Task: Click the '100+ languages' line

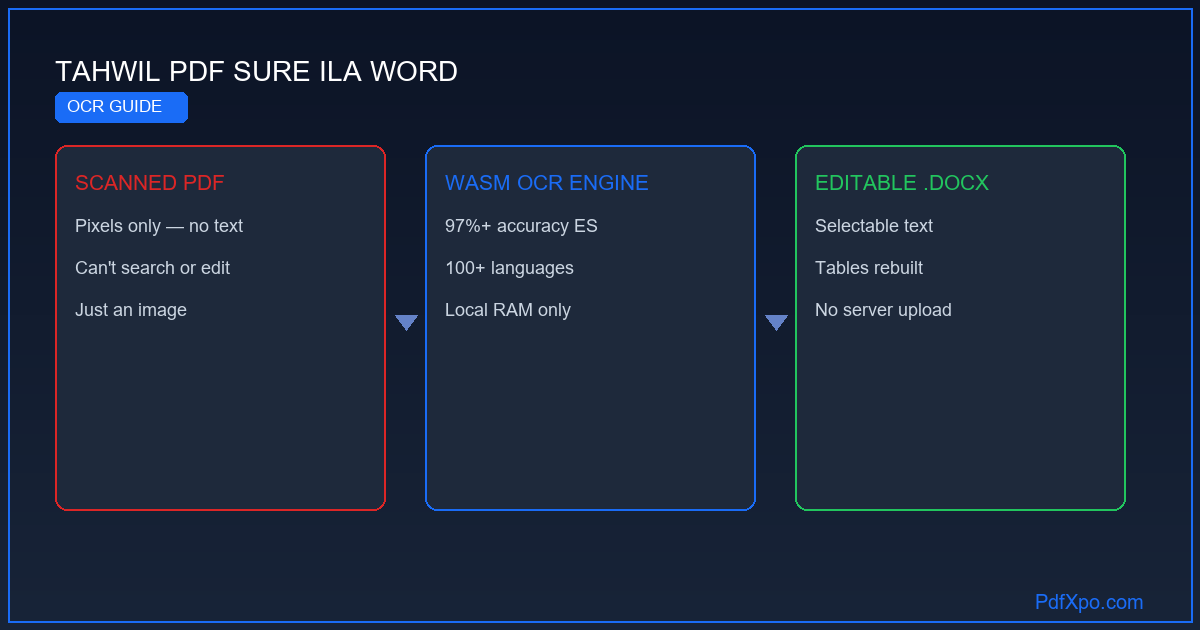Action: (x=509, y=268)
